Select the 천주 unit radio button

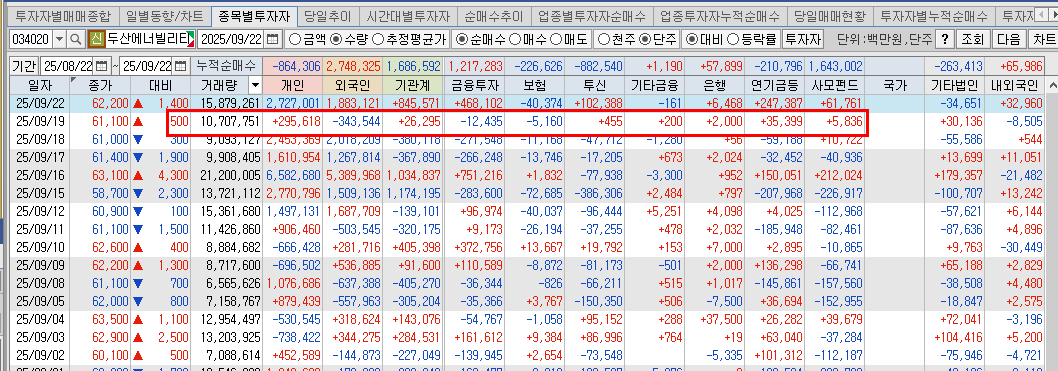(x=604, y=40)
